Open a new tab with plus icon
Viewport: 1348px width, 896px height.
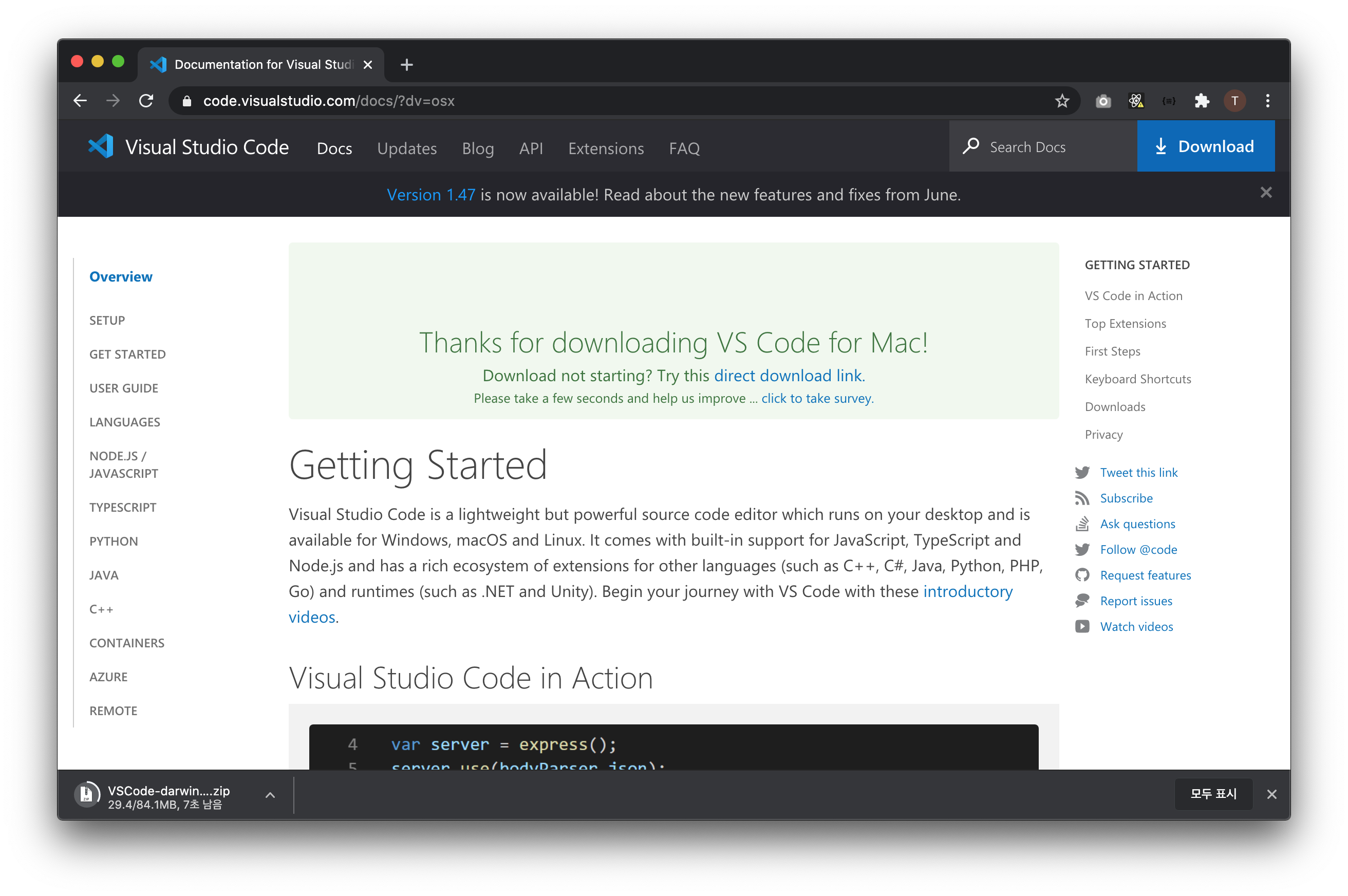(x=406, y=65)
